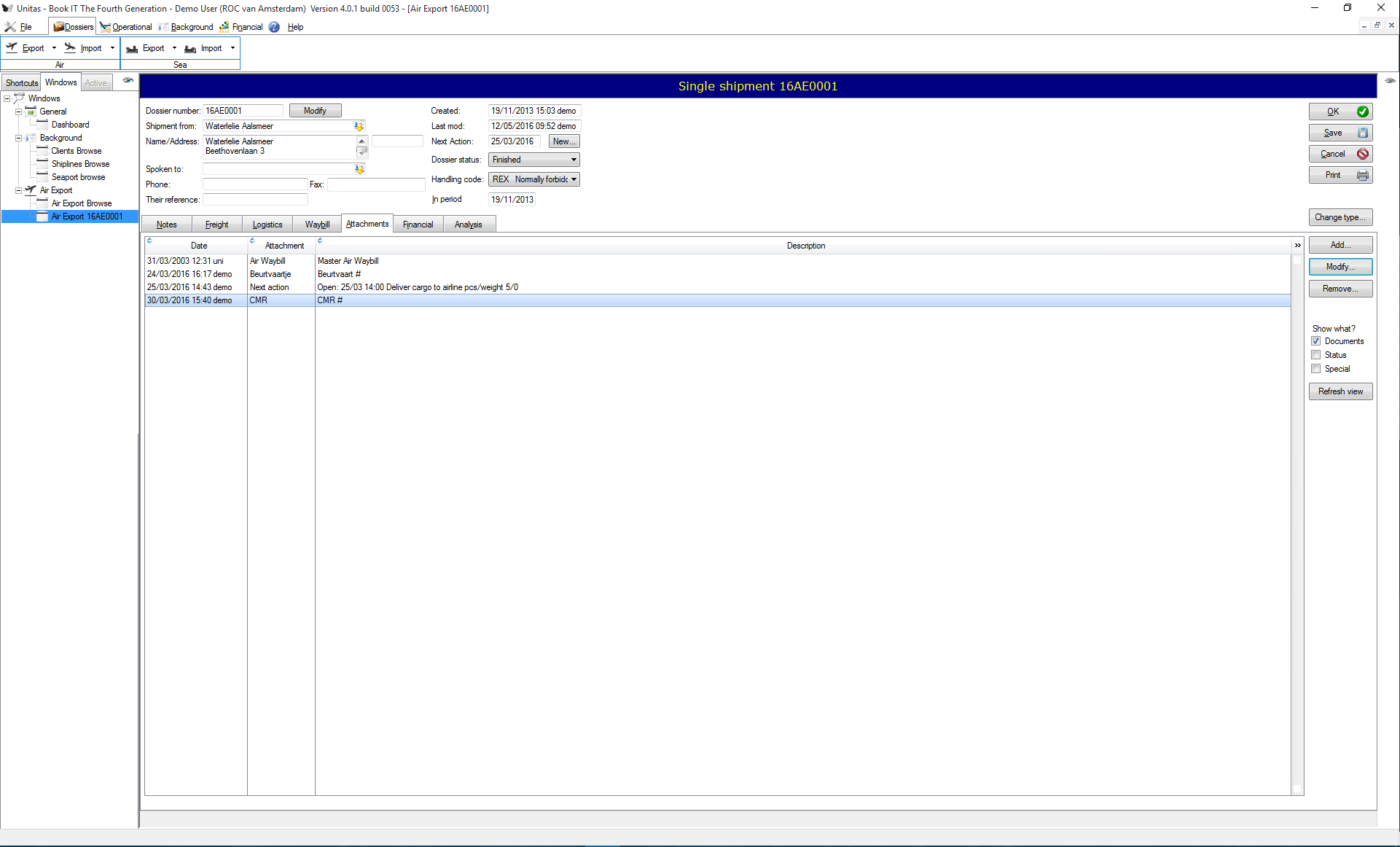Click lookup icon next to Shipment from field
Image resolution: width=1400 pixels, height=847 pixels.
(x=359, y=127)
